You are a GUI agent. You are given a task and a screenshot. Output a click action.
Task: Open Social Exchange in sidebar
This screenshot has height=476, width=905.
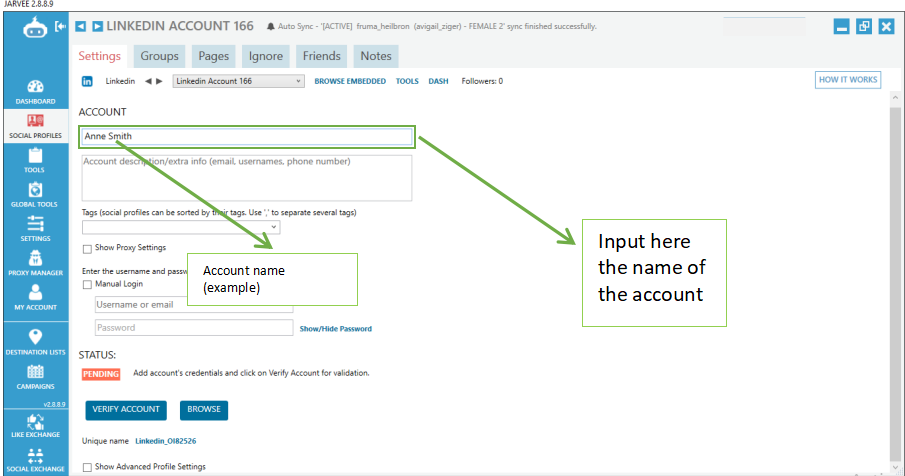(x=35, y=460)
